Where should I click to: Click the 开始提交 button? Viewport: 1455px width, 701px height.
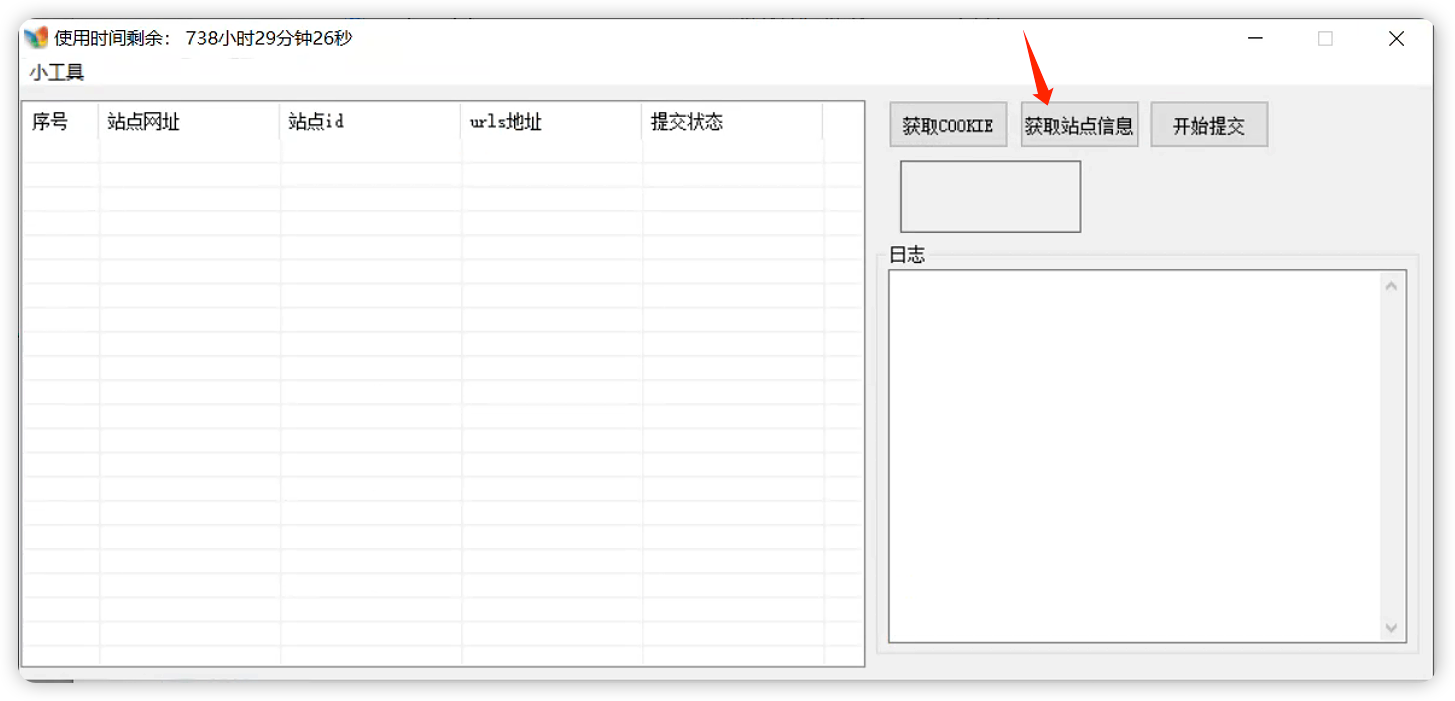1209,125
